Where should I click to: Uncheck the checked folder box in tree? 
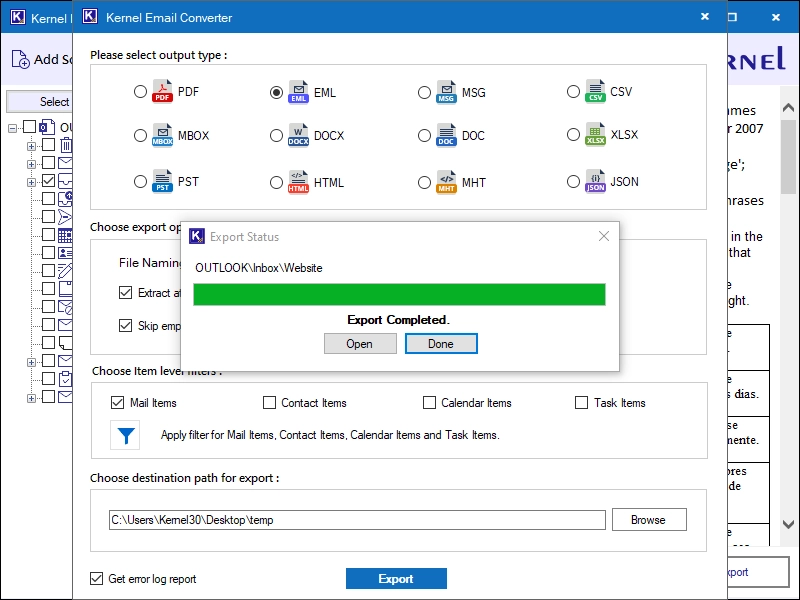point(48,181)
